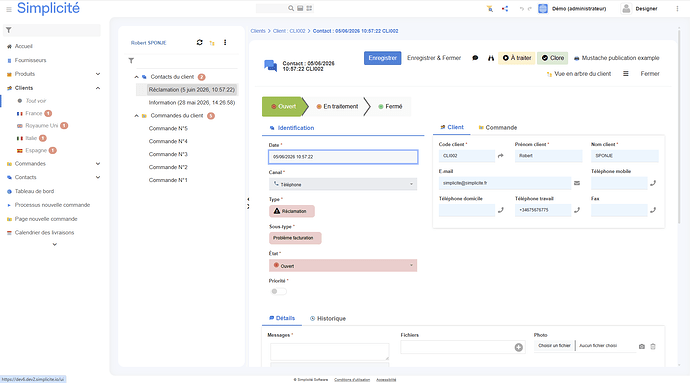The width and height of the screenshot is (690, 383).
Task: Click the filter icon in tree panel
Action: pyautogui.click(x=131, y=61)
